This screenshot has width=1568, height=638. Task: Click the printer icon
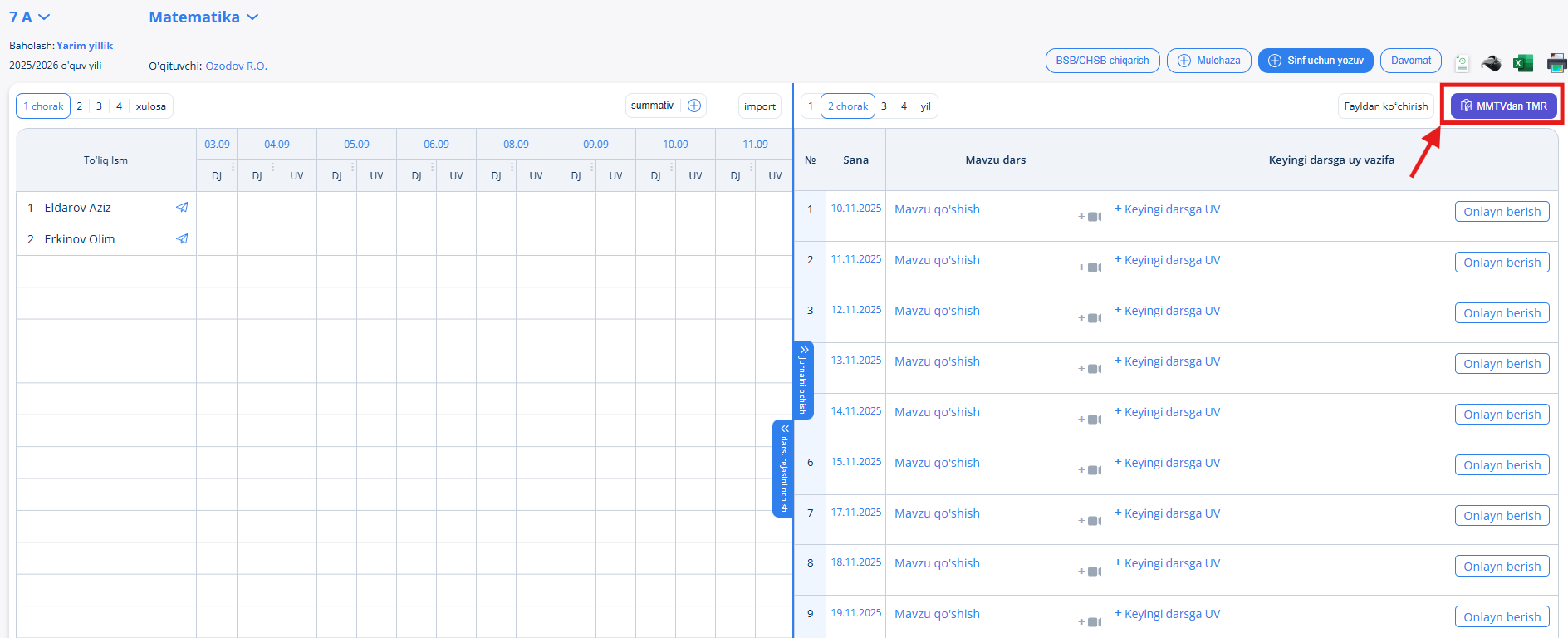pos(1556,62)
